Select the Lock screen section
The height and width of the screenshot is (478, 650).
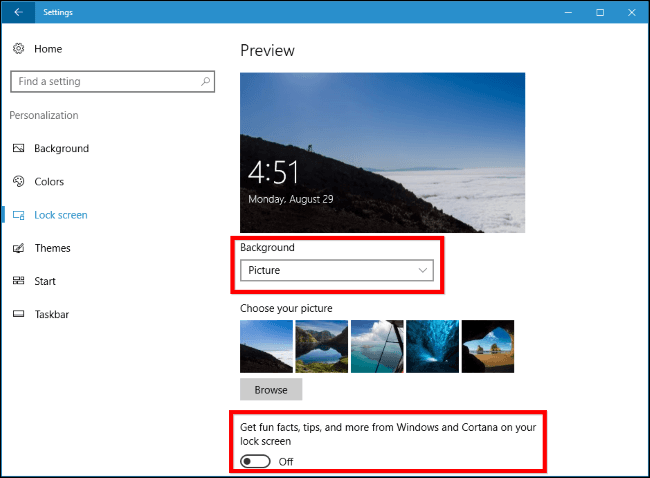(61, 215)
